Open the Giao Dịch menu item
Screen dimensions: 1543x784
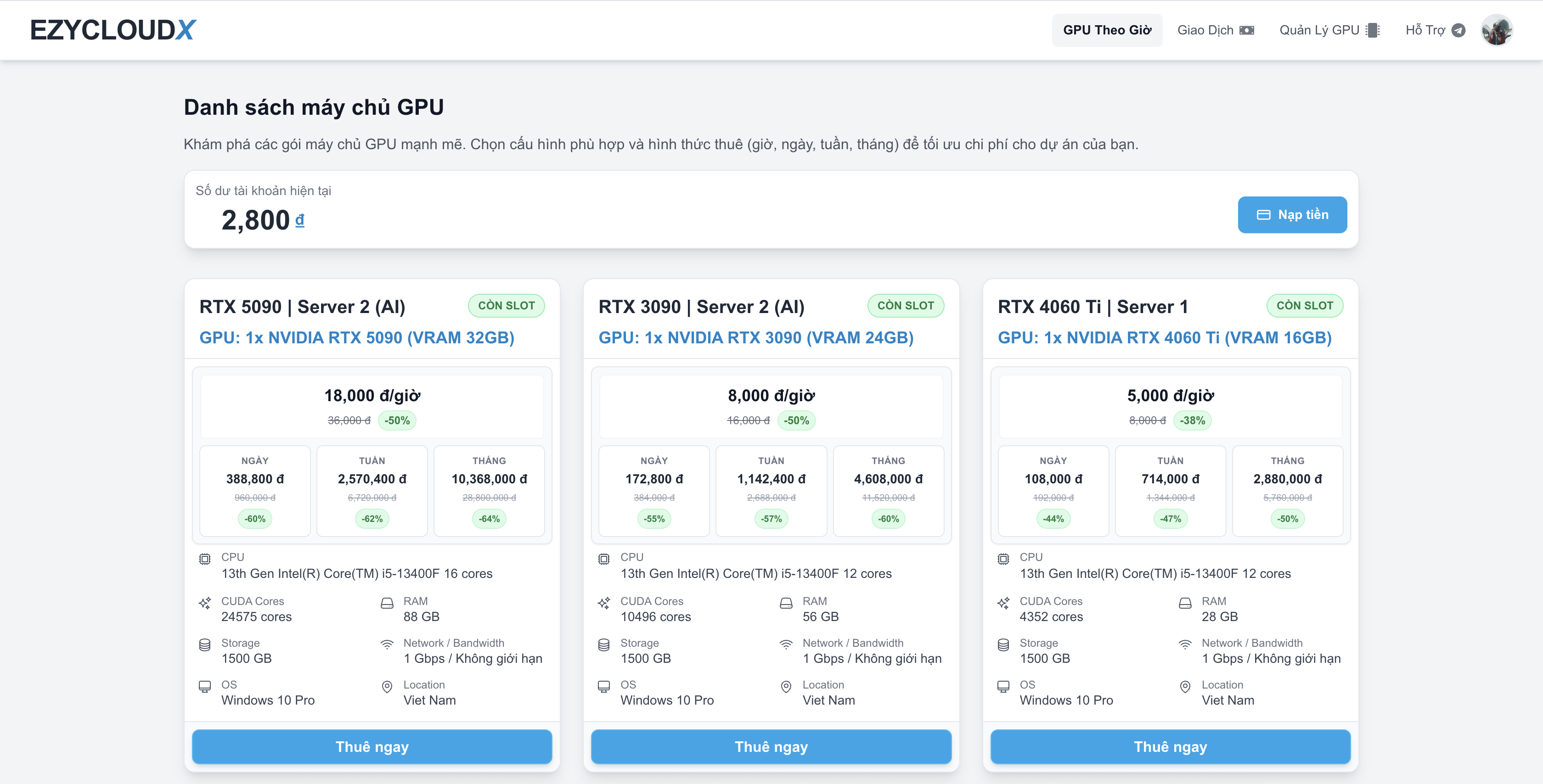tap(1204, 30)
